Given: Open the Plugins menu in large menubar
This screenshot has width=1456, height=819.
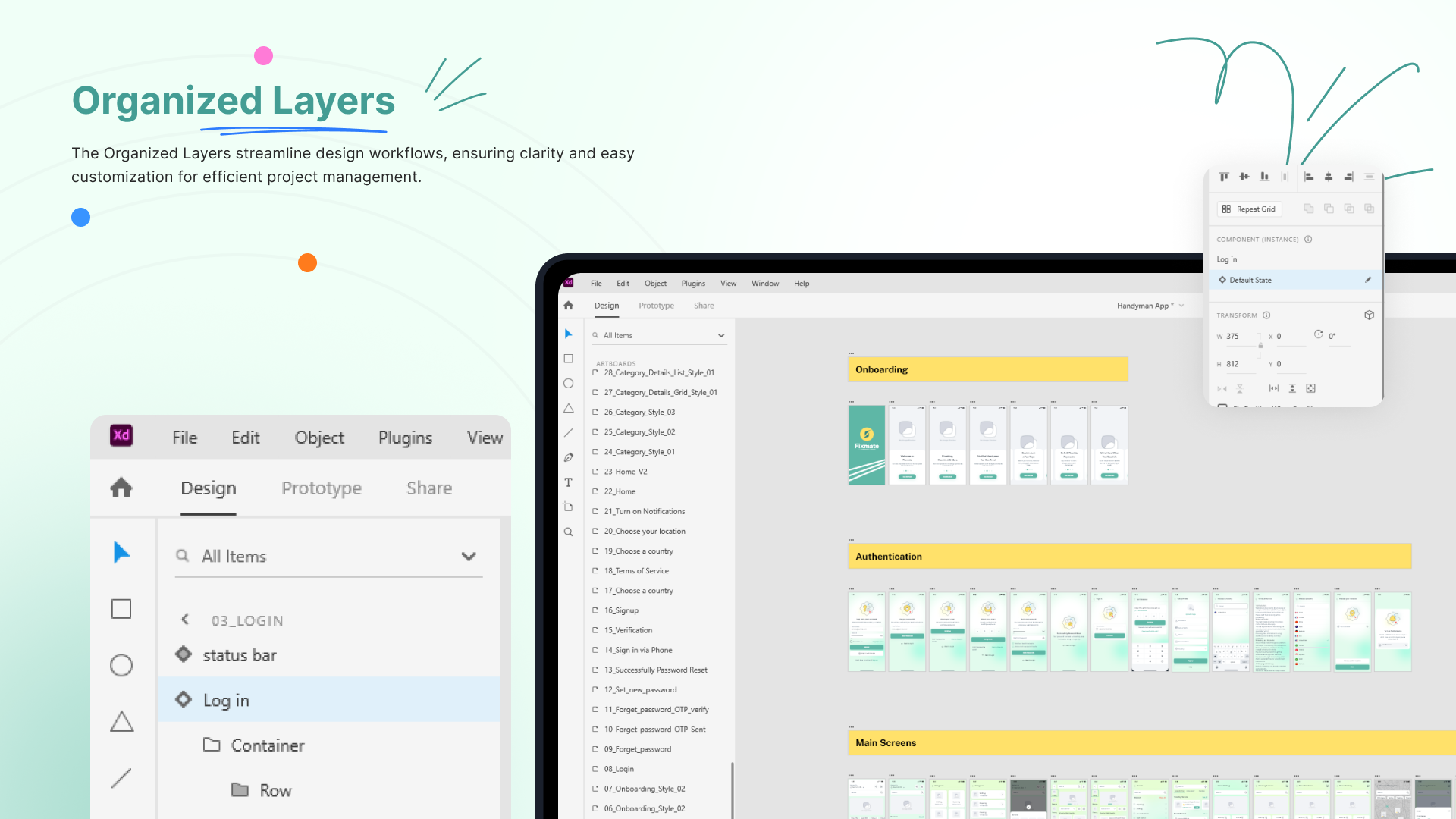Looking at the screenshot, I should pos(405,438).
